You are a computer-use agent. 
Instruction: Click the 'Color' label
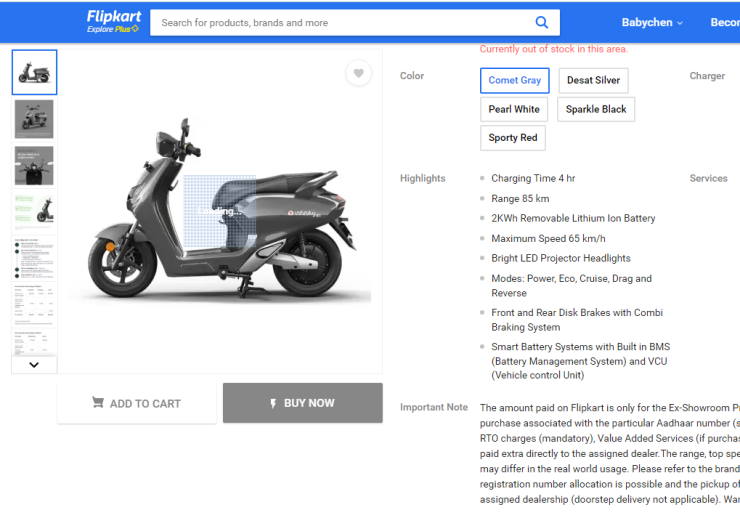412,76
